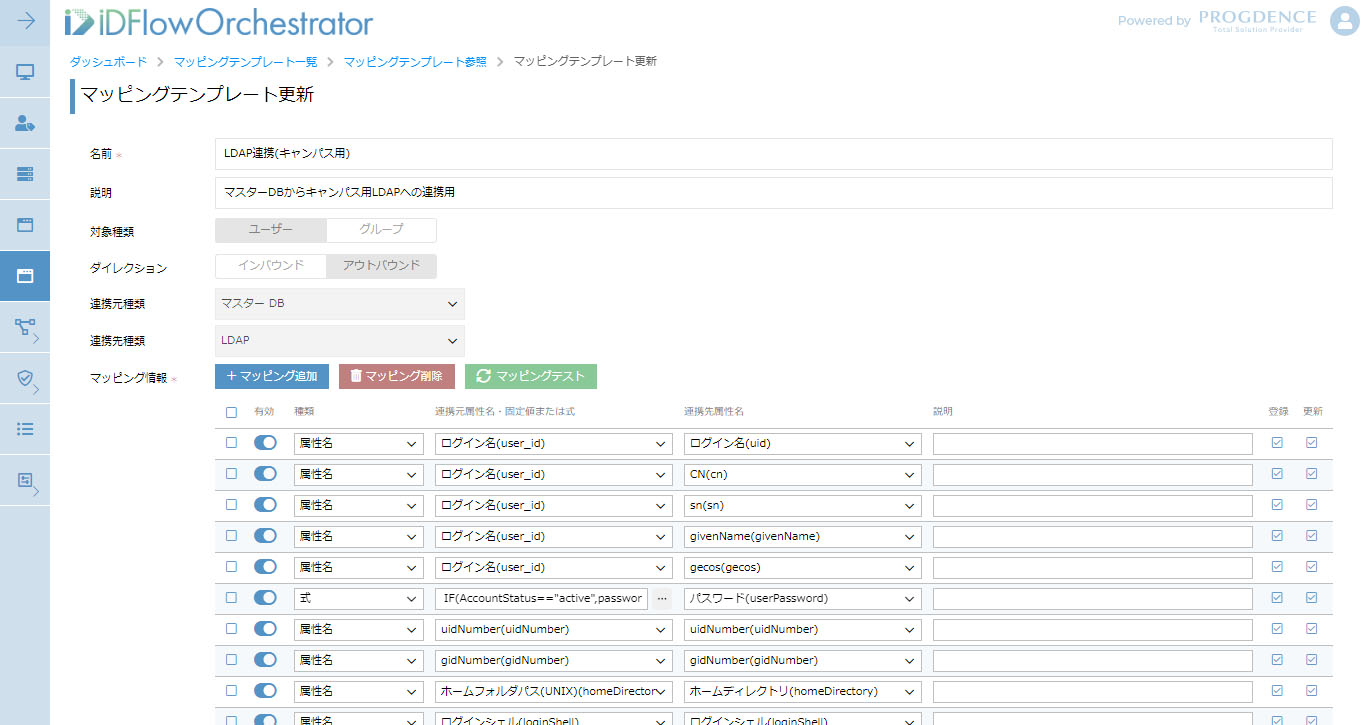Open the givenName(givenName) destination attribute dropdown
Screen dimensions: 1370x725
802,536
